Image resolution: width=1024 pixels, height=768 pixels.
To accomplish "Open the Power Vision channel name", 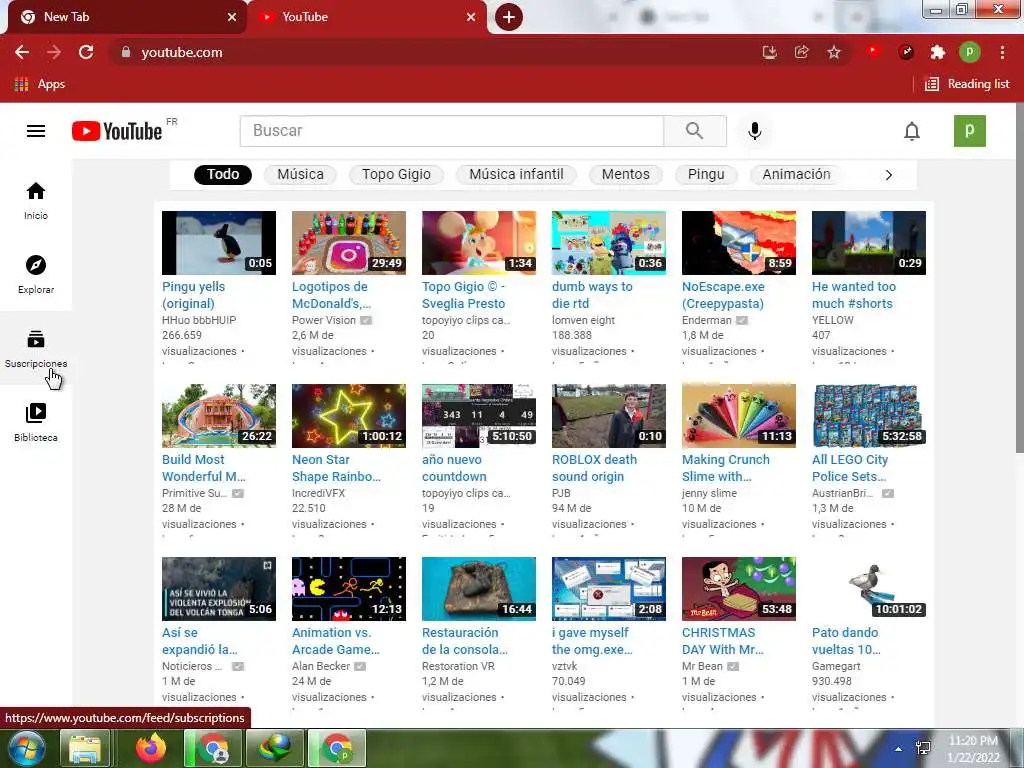I will coord(324,320).
